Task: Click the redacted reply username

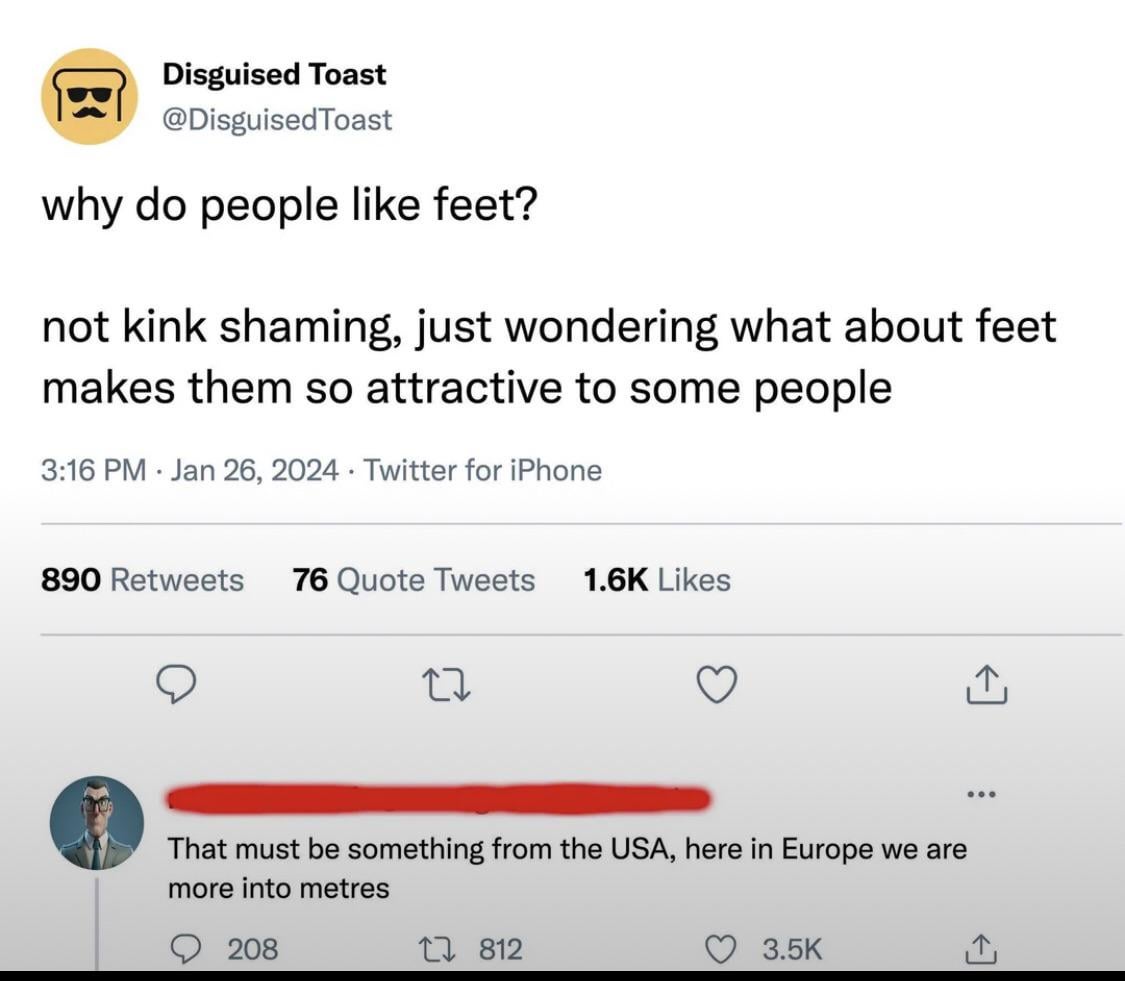Action: coord(438,799)
